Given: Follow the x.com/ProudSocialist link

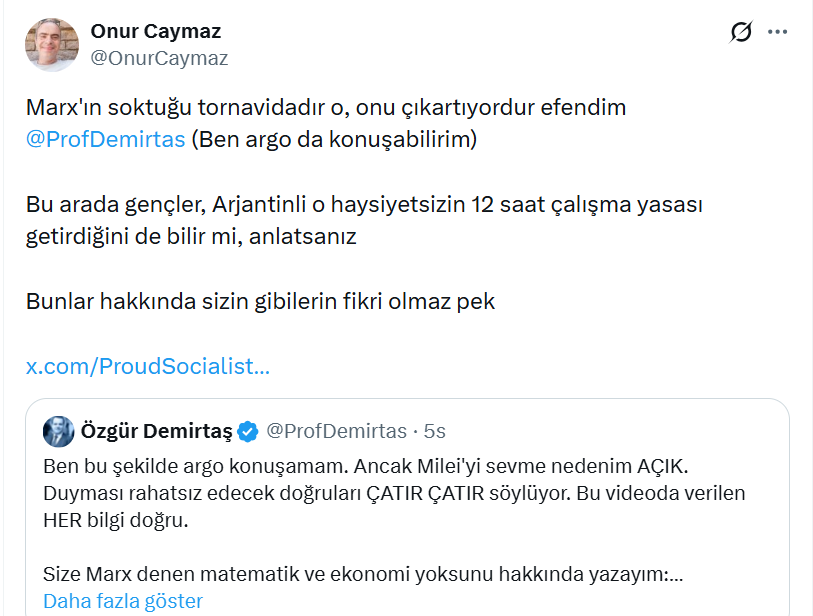Looking at the screenshot, I should 148,366.
